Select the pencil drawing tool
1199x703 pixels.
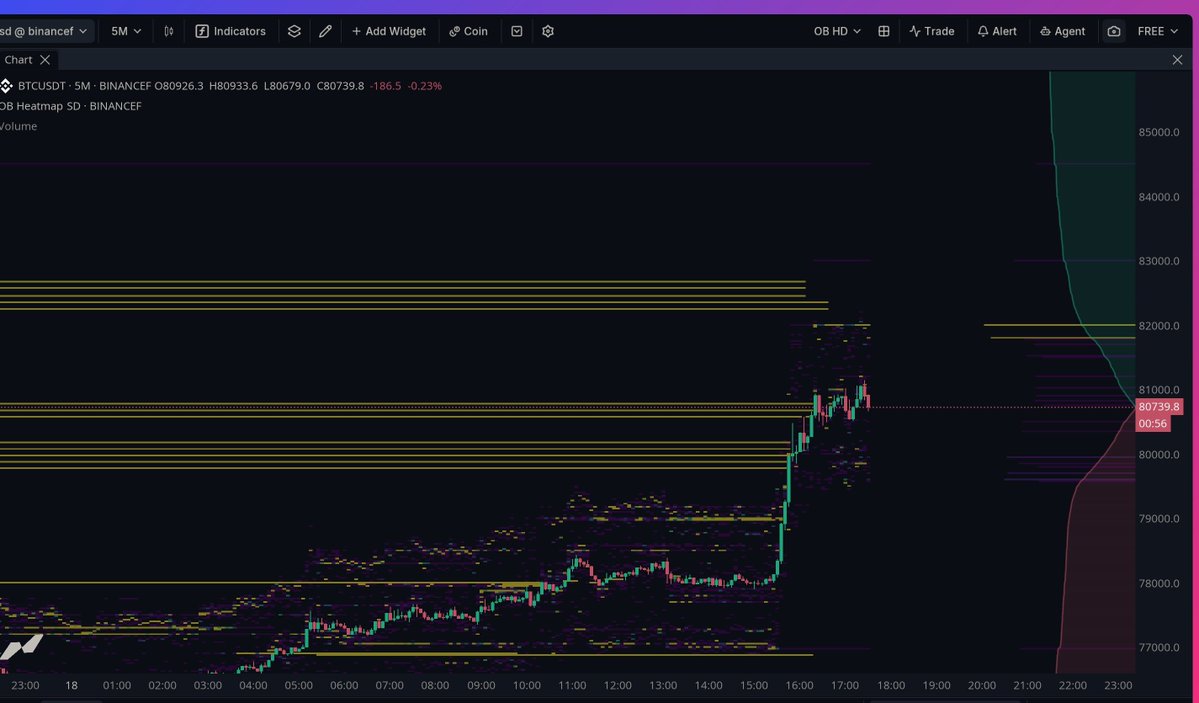(x=325, y=31)
